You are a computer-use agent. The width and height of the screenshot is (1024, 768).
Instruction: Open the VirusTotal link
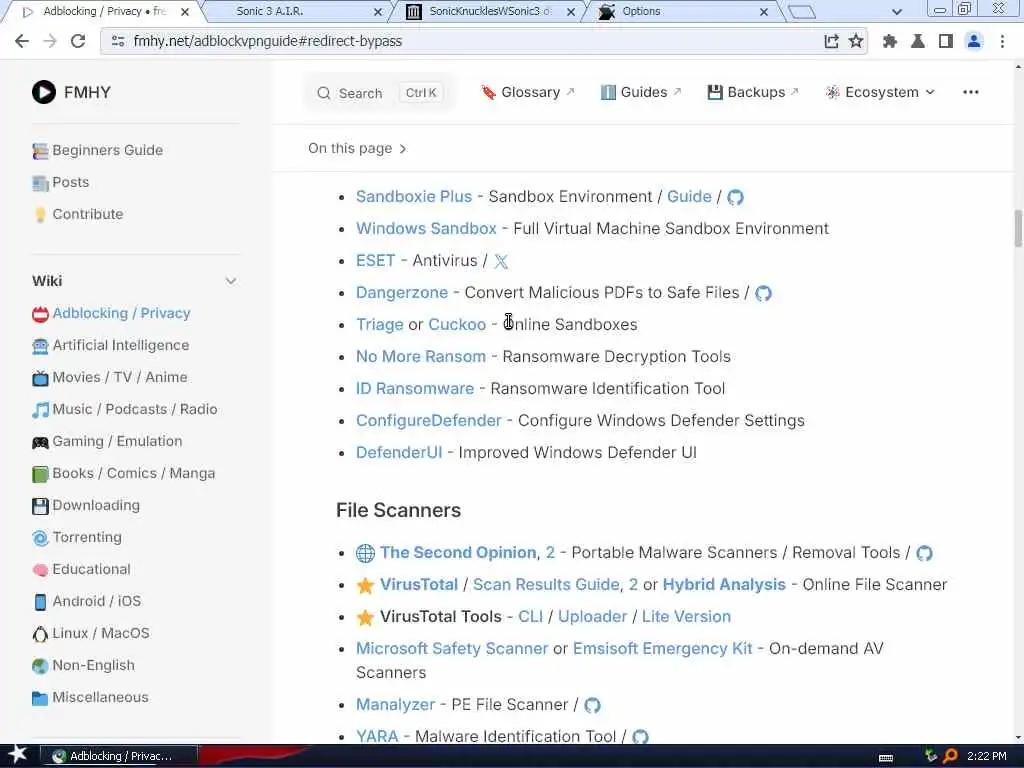click(x=419, y=584)
